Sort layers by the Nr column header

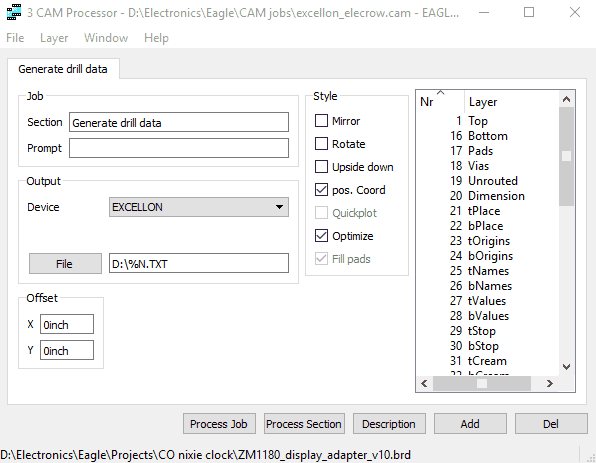coord(441,101)
